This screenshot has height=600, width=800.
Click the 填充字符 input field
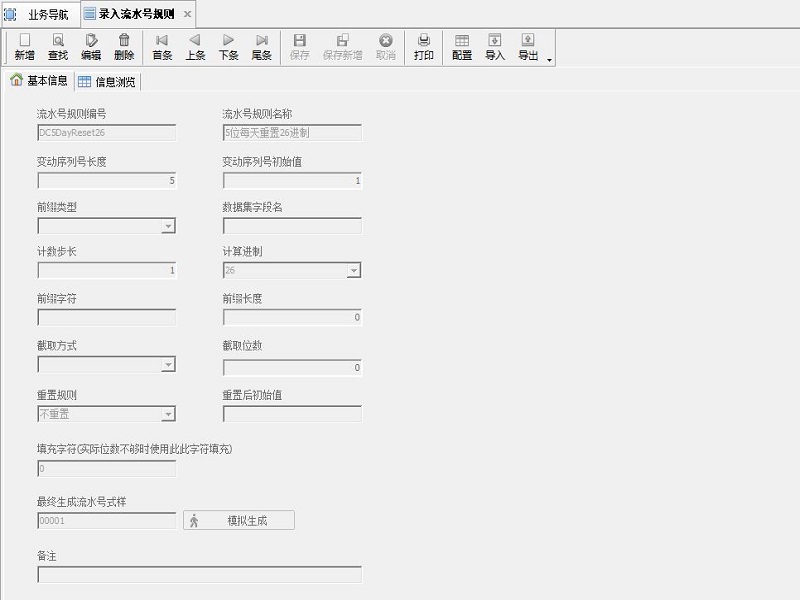click(107, 468)
